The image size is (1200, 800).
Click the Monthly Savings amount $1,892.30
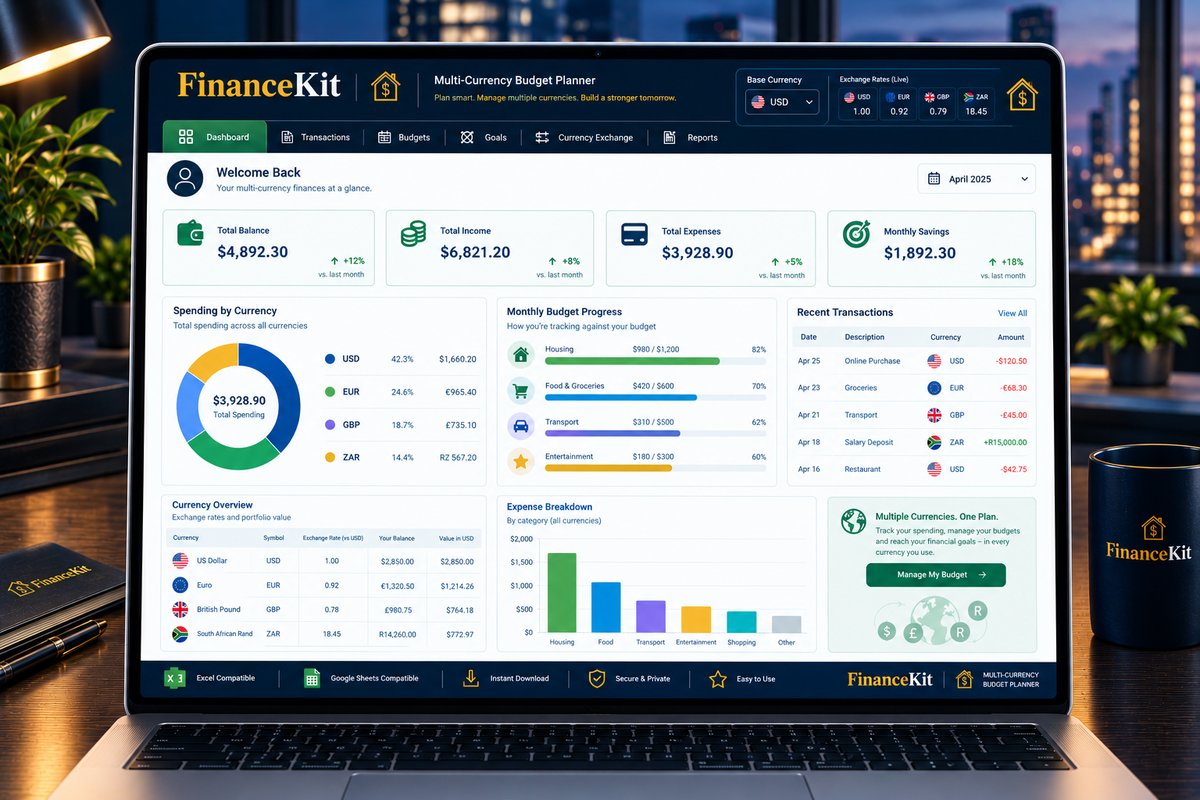(x=920, y=254)
